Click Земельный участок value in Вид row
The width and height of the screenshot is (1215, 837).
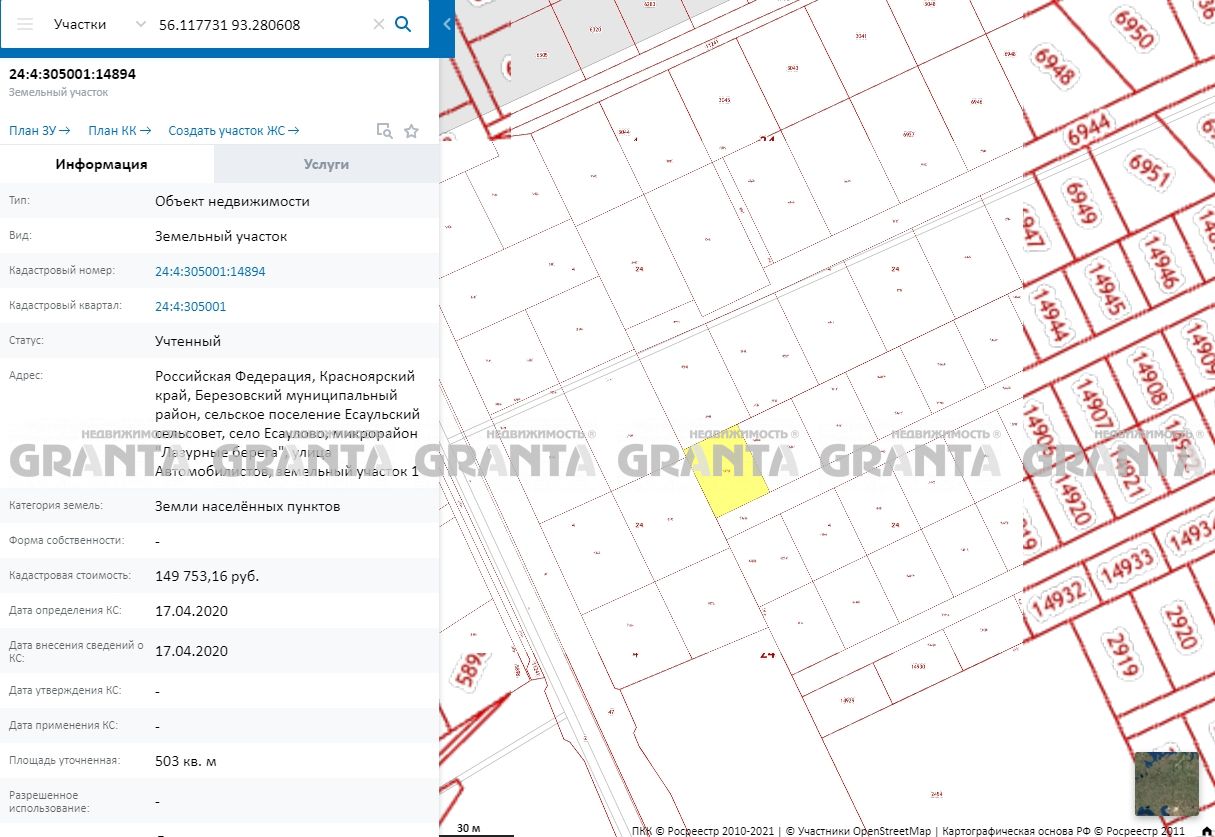[221, 236]
